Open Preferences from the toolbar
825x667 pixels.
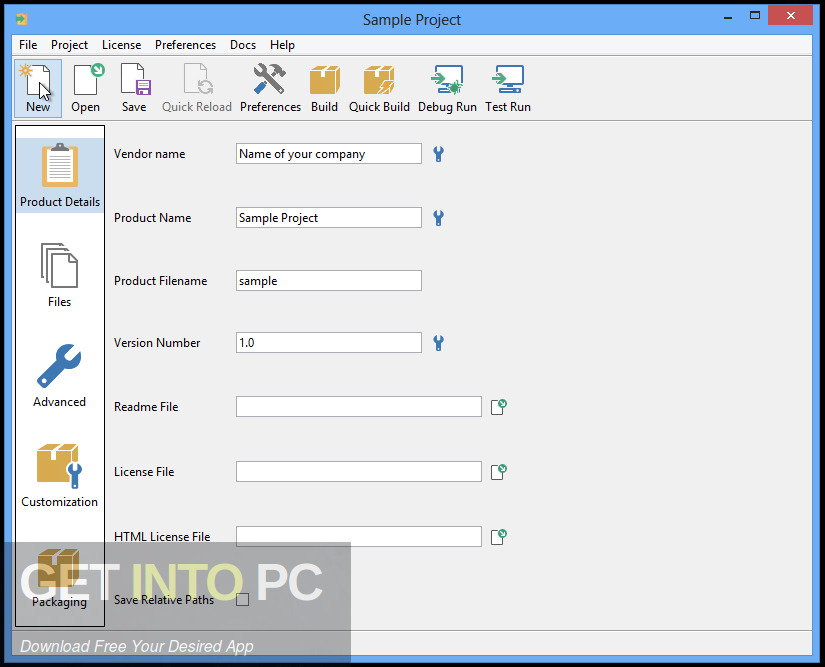pos(270,88)
